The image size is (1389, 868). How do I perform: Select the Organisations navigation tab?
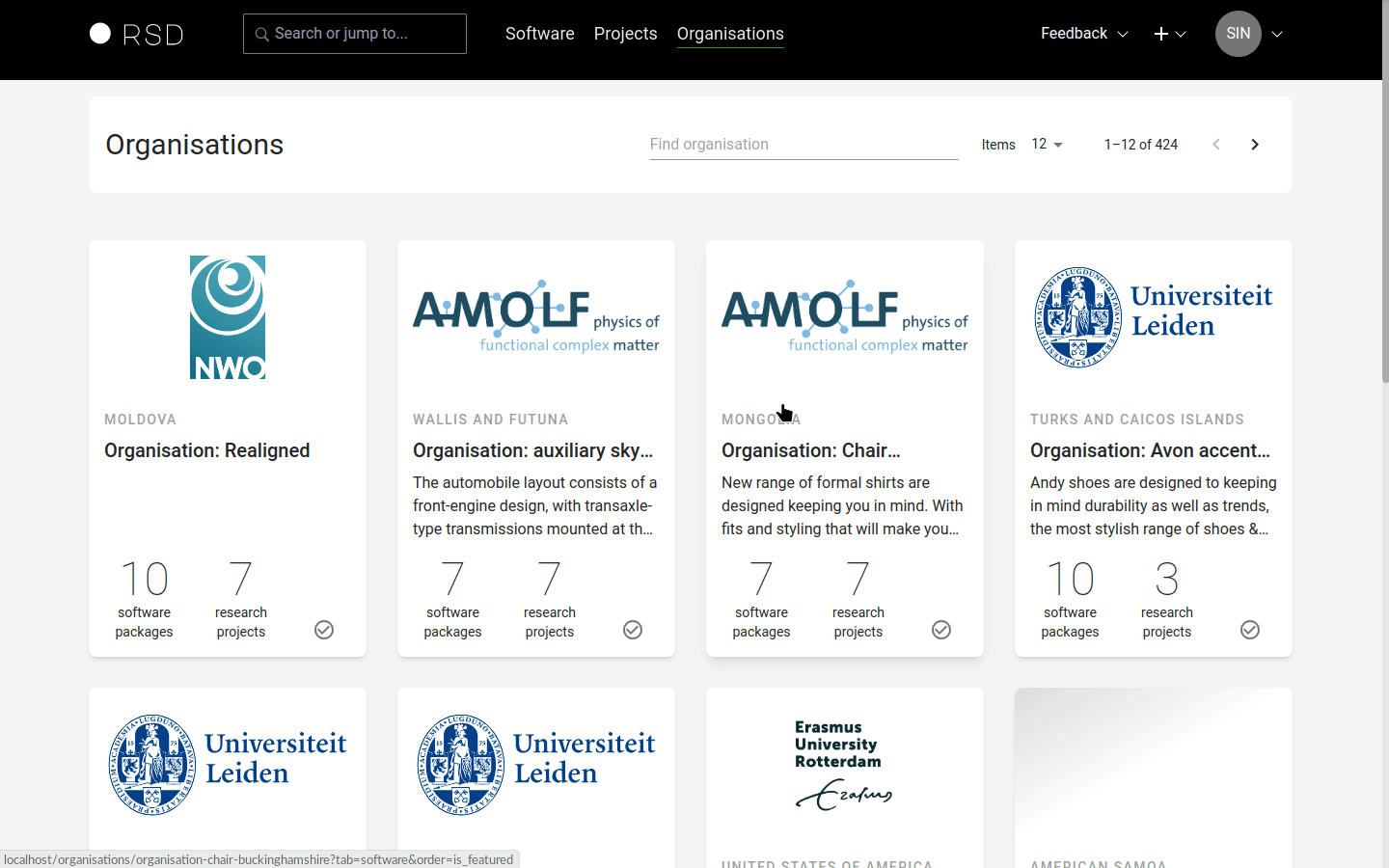(730, 34)
